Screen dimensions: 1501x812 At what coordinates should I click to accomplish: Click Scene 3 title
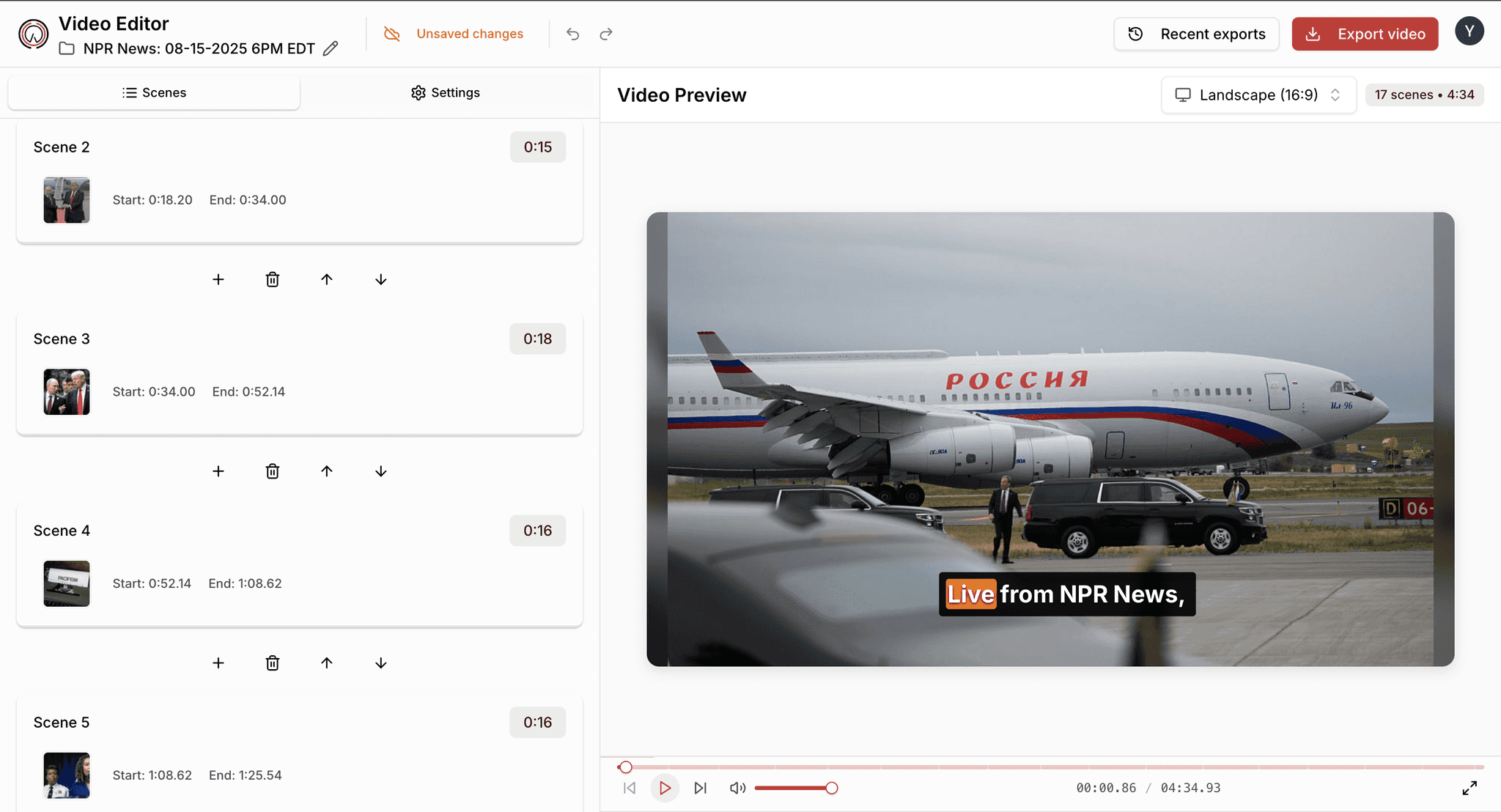point(62,339)
